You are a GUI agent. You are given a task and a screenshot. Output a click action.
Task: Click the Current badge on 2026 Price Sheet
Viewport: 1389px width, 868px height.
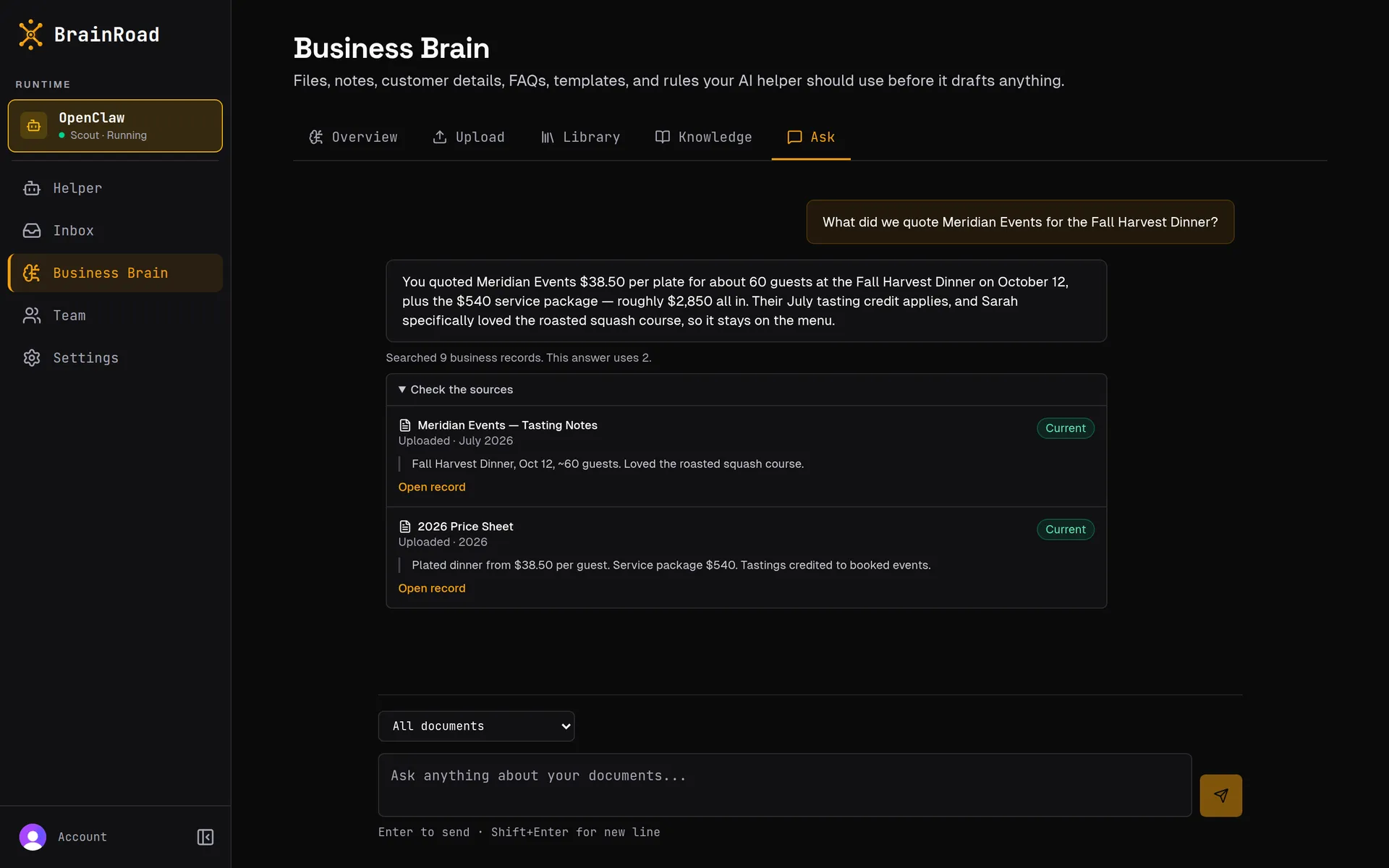[x=1066, y=529]
